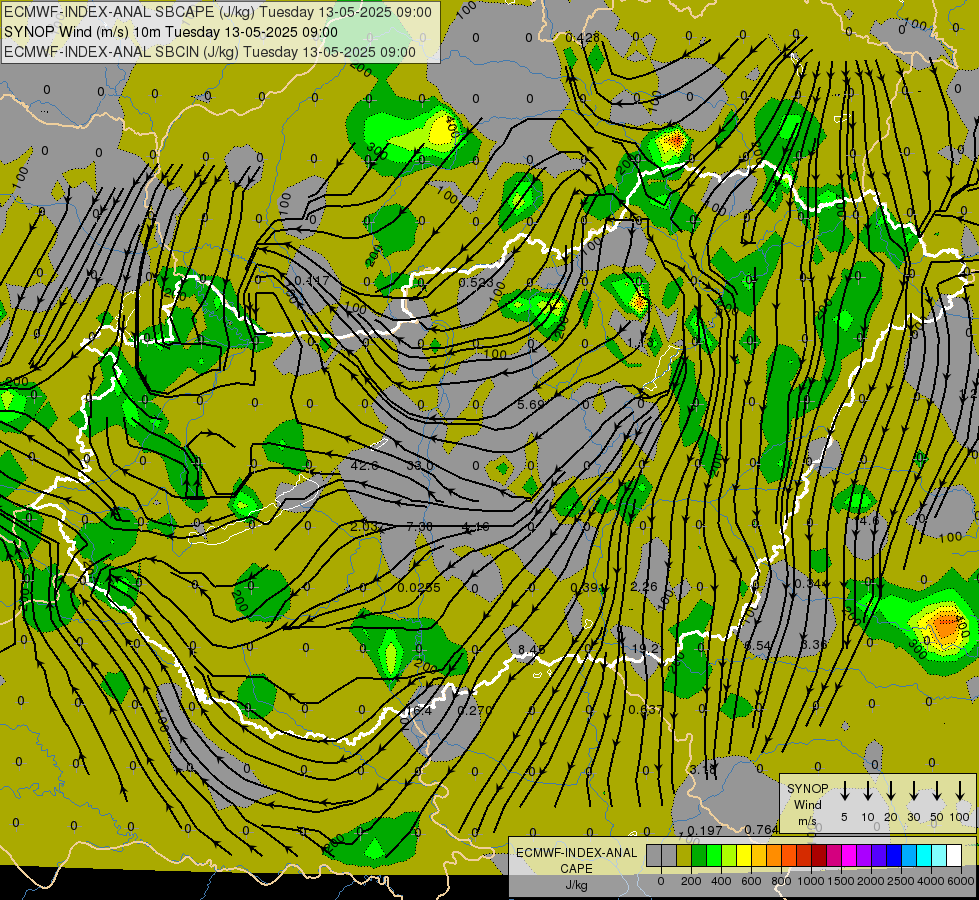
Task: Click the dark red CAPE legend swatch
Action: point(819,855)
